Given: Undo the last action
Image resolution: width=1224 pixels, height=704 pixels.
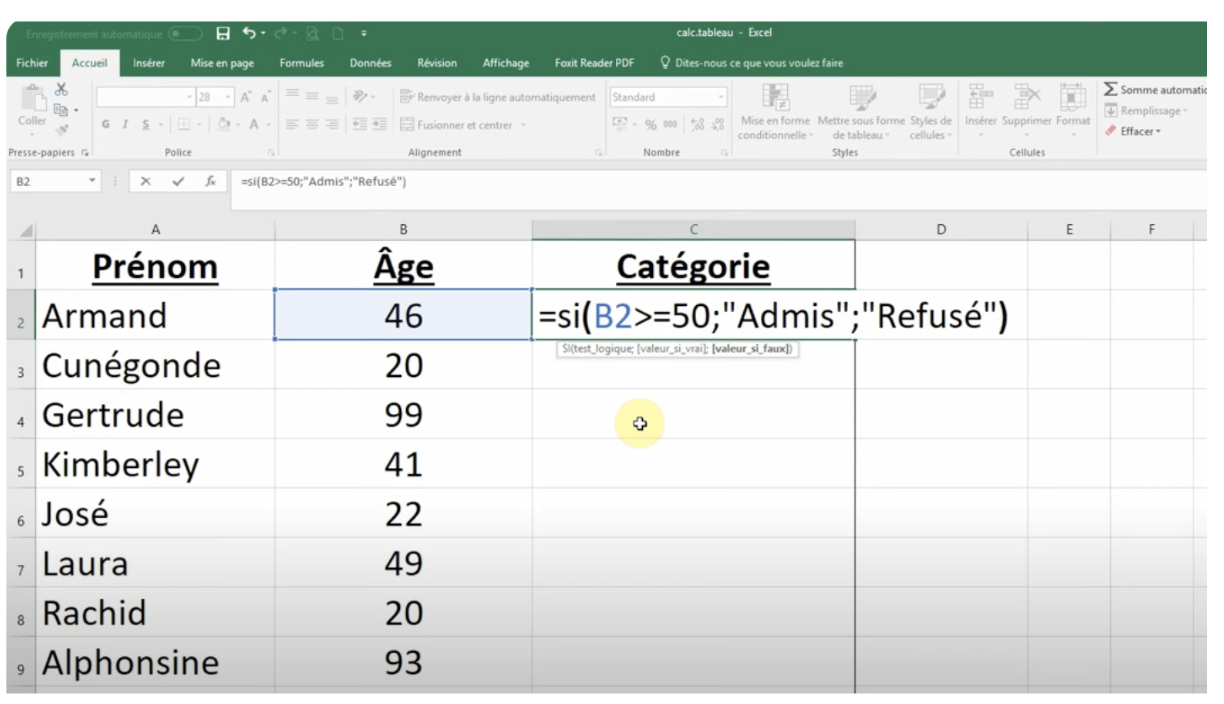Looking at the screenshot, I should tap(249, 33).
